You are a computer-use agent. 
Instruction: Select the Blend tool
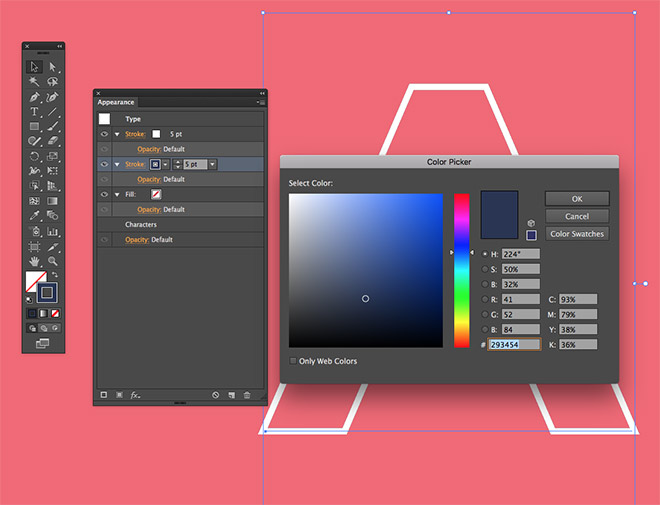click(52, 215)
